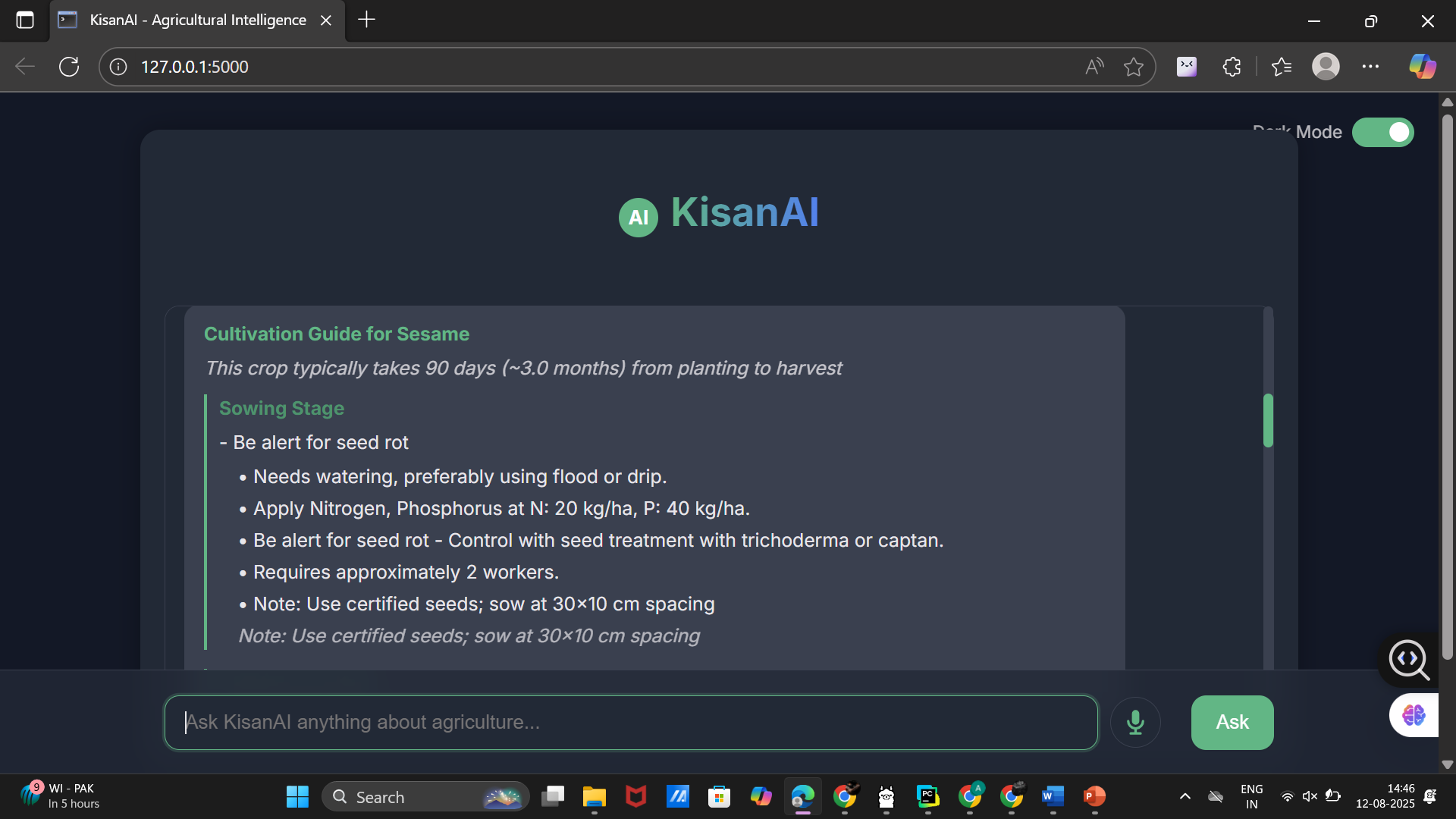Click the green Ask button

click(x=1232, y=722)
